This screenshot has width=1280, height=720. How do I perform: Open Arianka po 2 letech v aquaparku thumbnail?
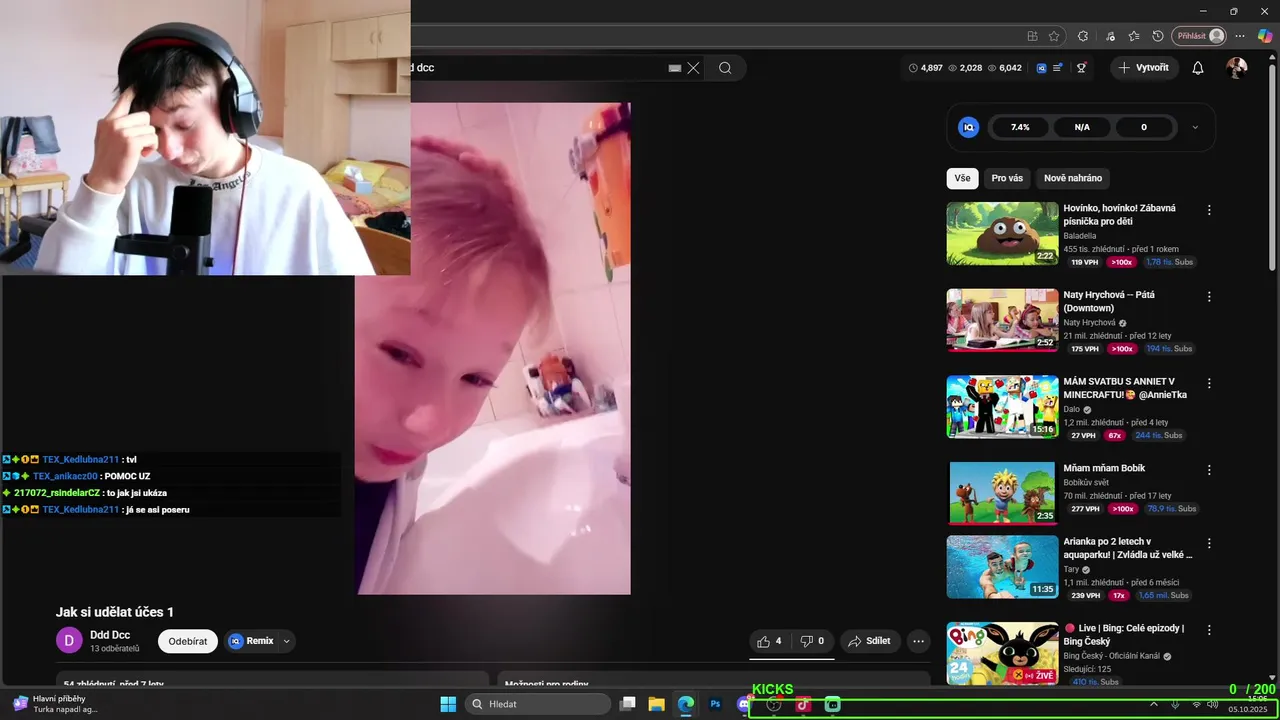pos(1002,566)
